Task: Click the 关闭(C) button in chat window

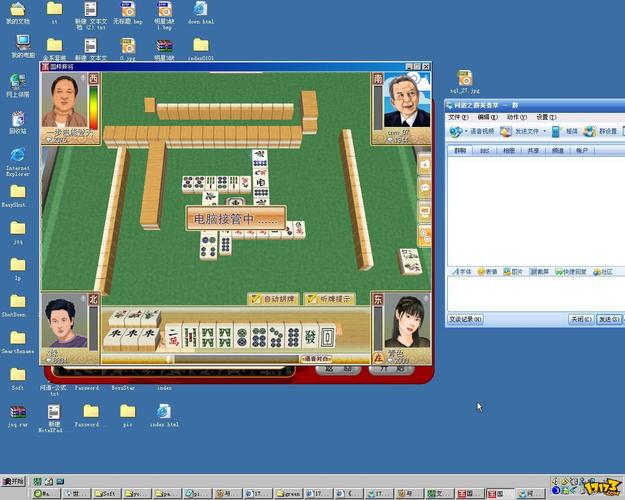Action: click(x=581, y=319)
